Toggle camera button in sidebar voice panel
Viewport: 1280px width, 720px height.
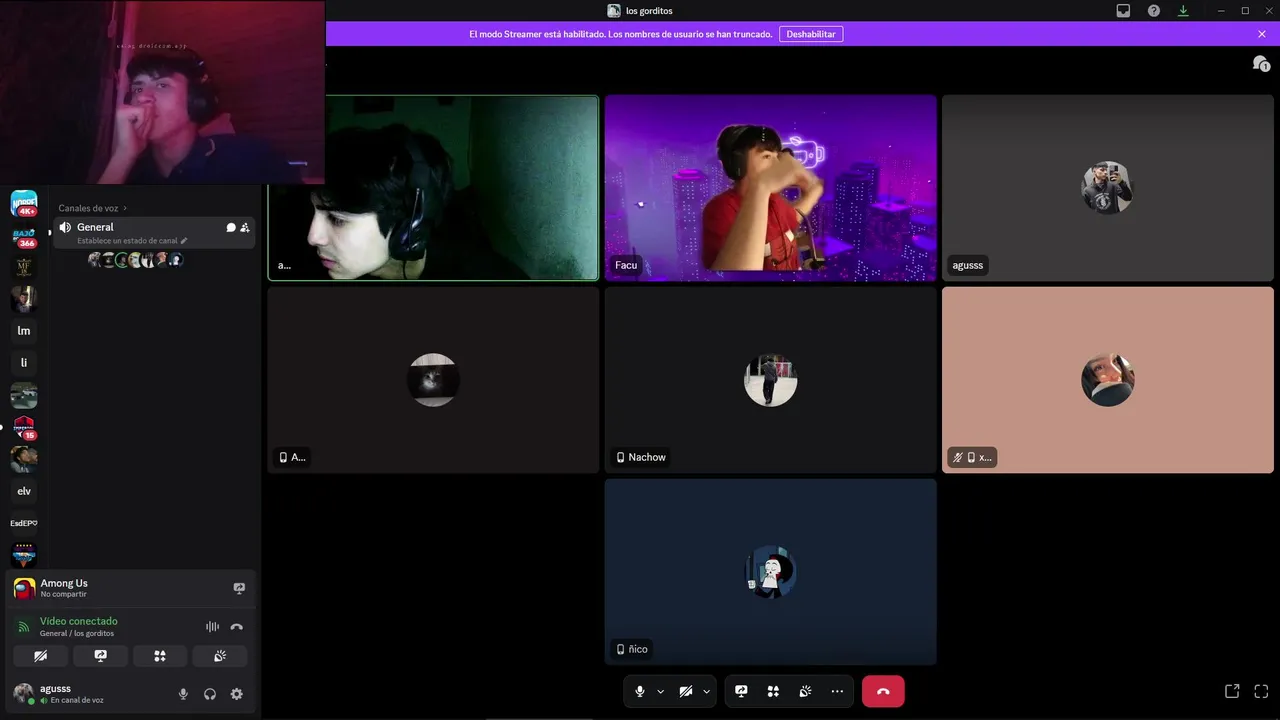coord(40,656)
